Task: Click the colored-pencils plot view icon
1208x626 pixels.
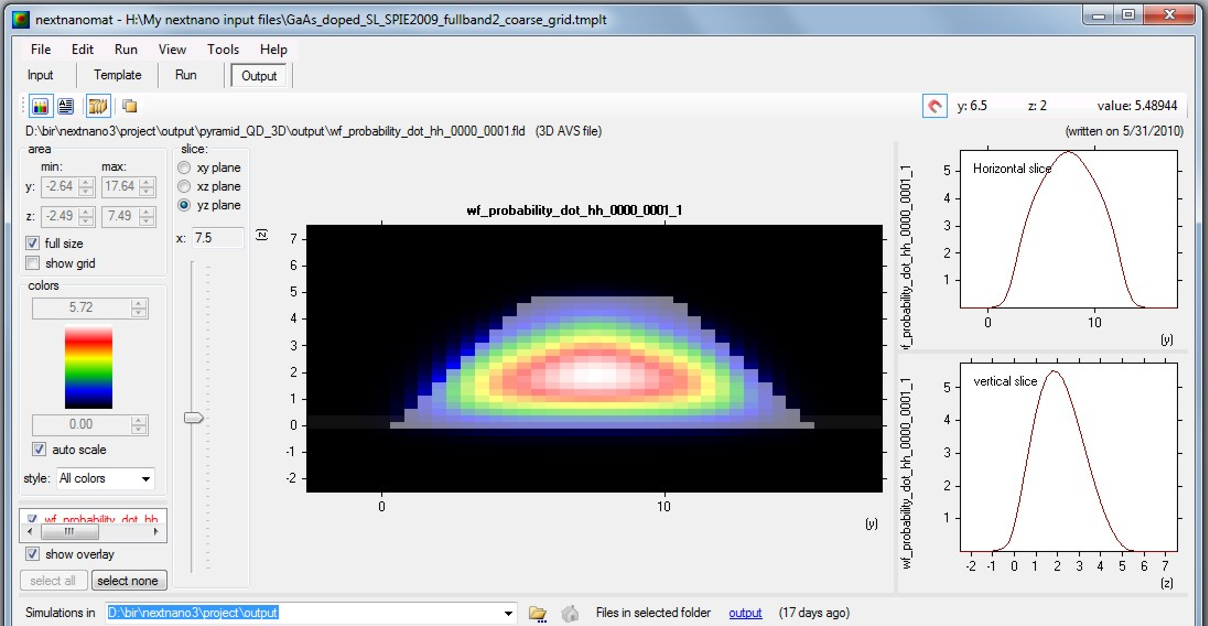Action: 41,105
